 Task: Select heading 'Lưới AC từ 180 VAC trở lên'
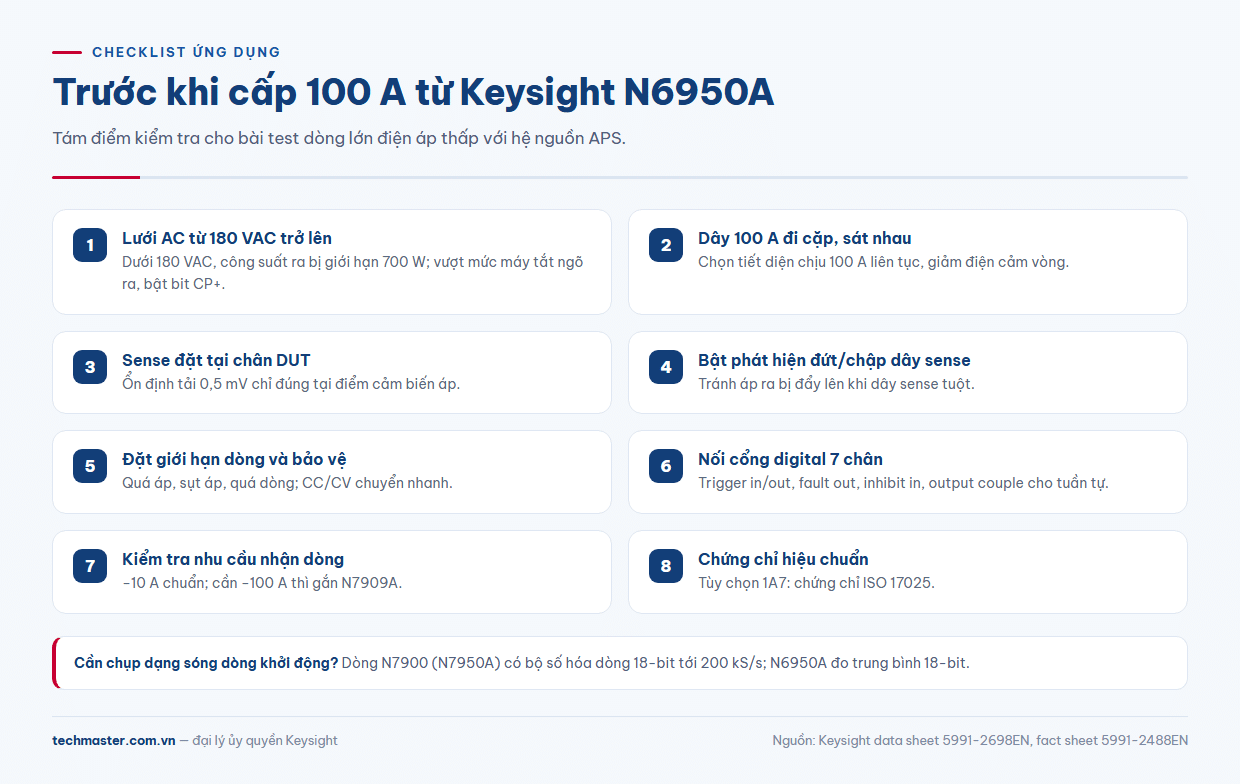(227, 238)
